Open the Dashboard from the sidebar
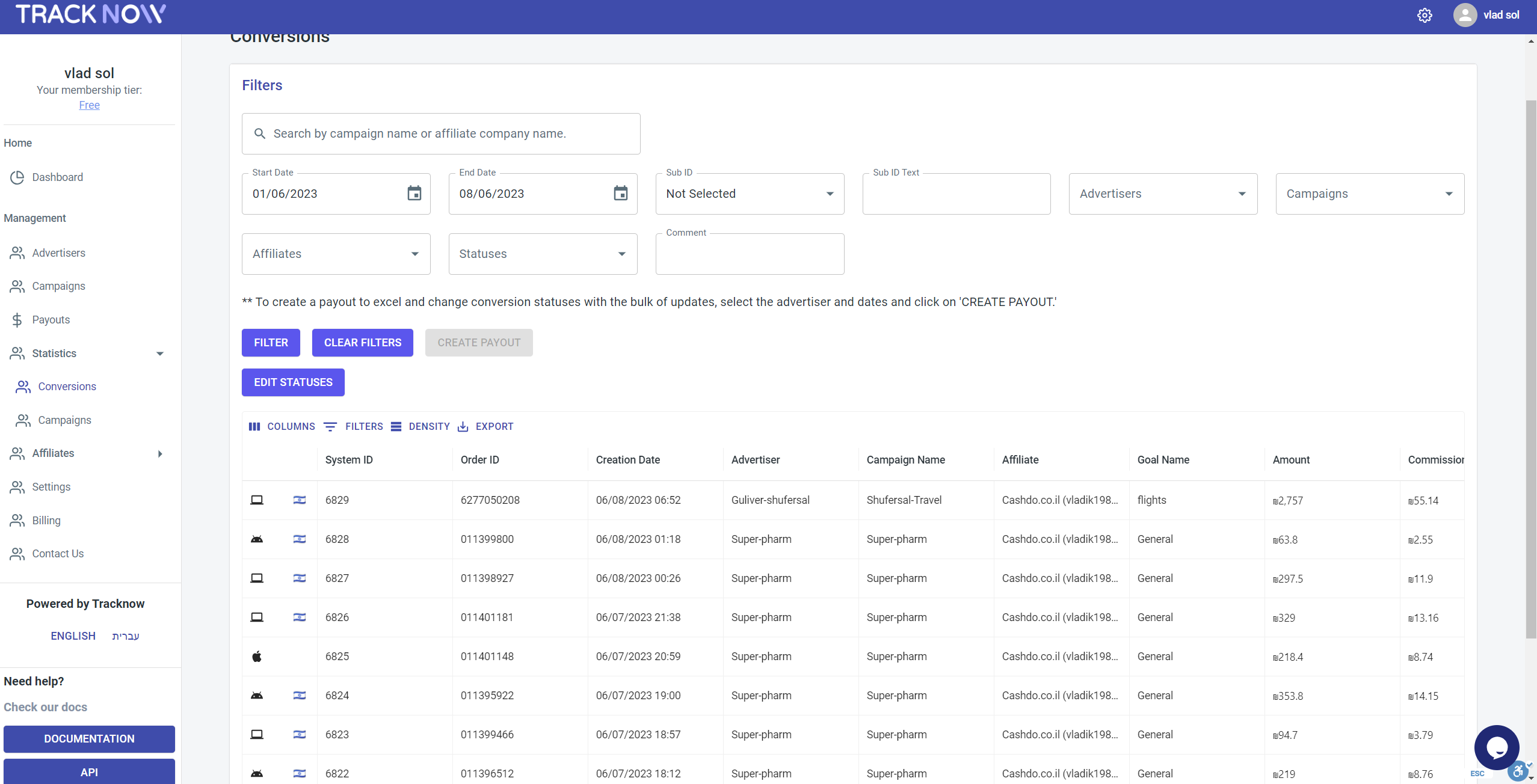 point(57,177)
